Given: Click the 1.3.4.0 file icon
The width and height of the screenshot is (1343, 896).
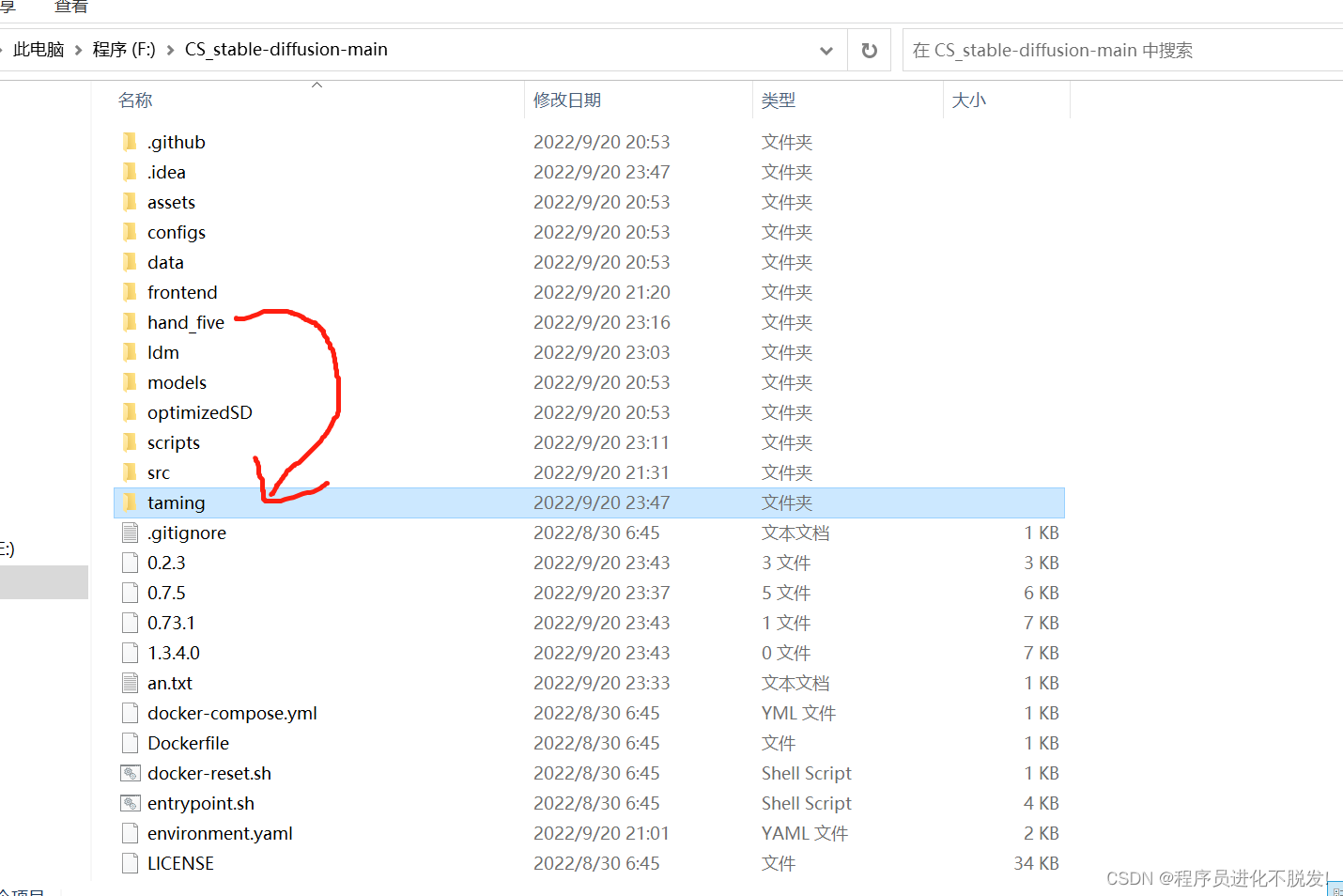Looking at the screenshot, I should [x=130, y=653].
